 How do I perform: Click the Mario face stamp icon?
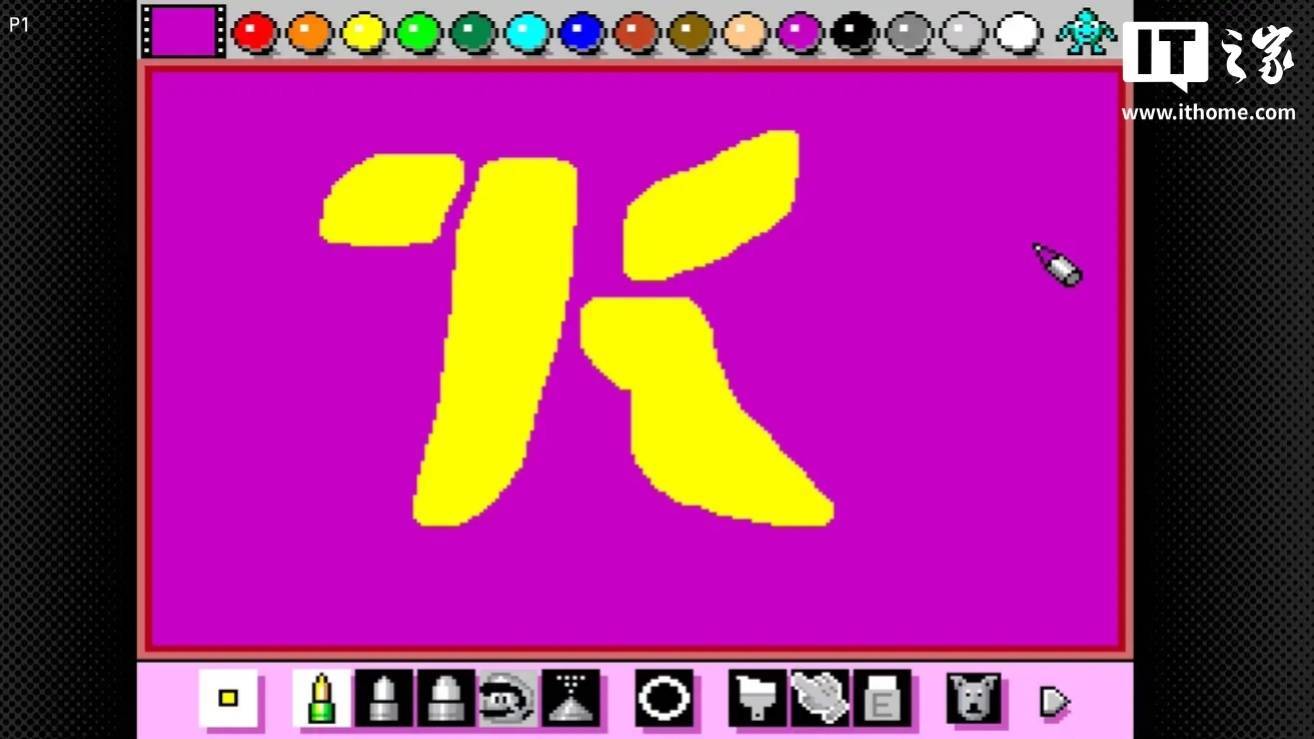508,698
